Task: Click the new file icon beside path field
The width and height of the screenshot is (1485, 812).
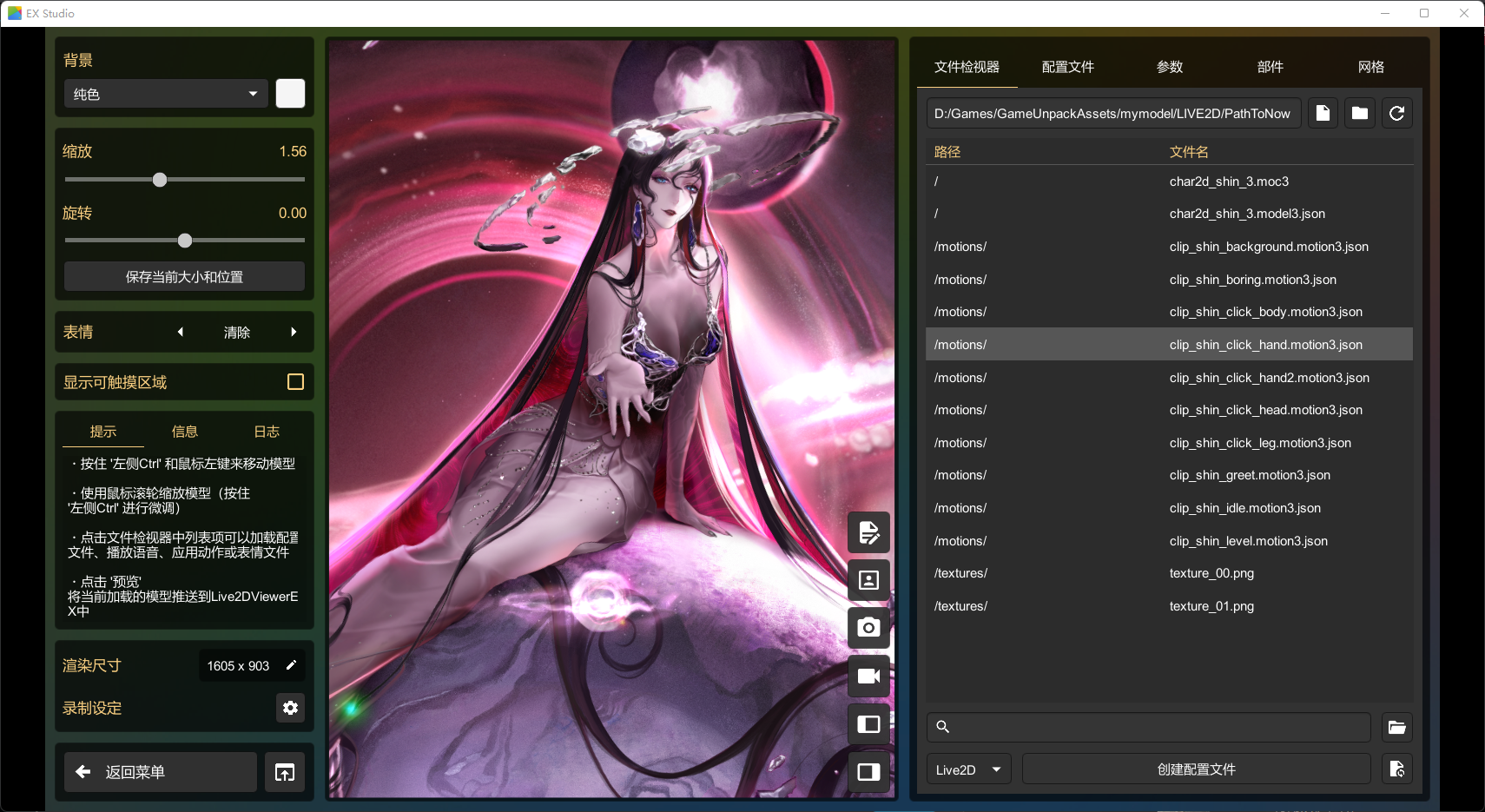Action: [1323, 113]
